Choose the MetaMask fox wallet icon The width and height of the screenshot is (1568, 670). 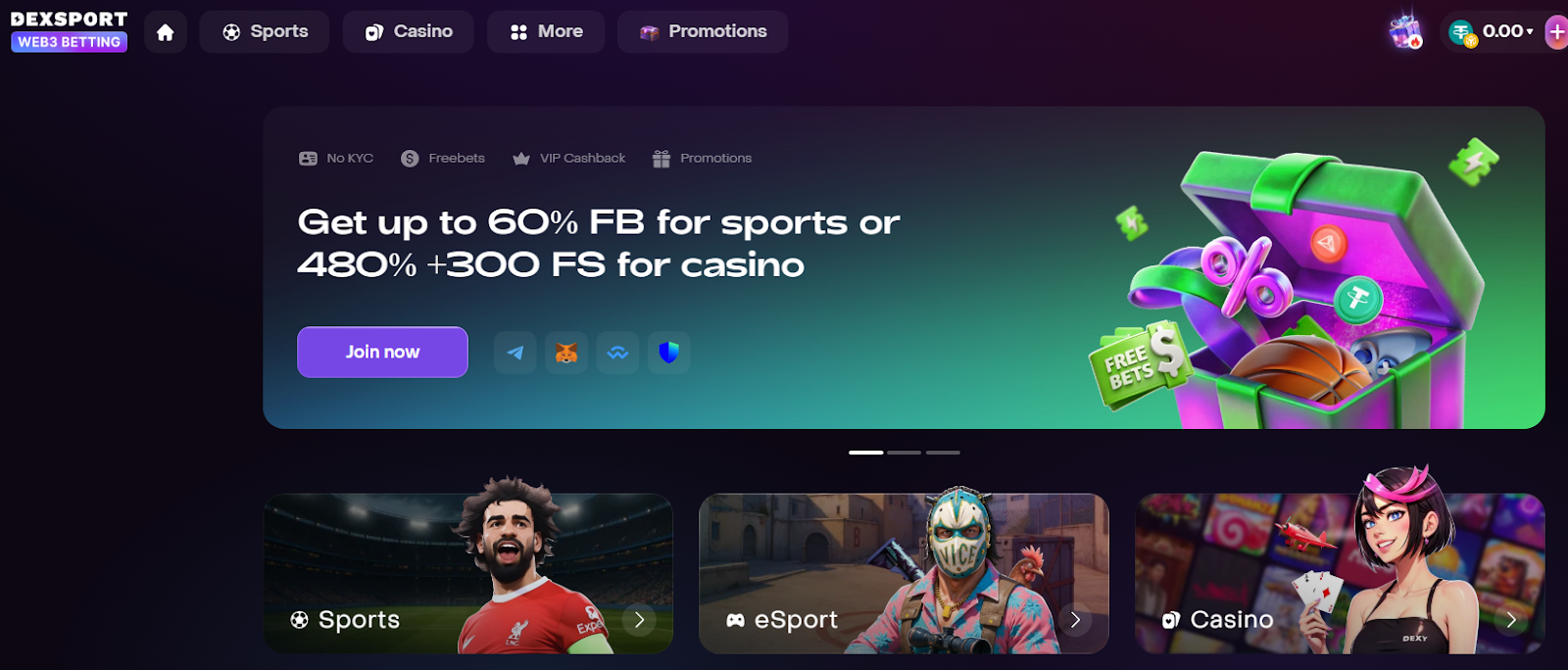[566, 353]
